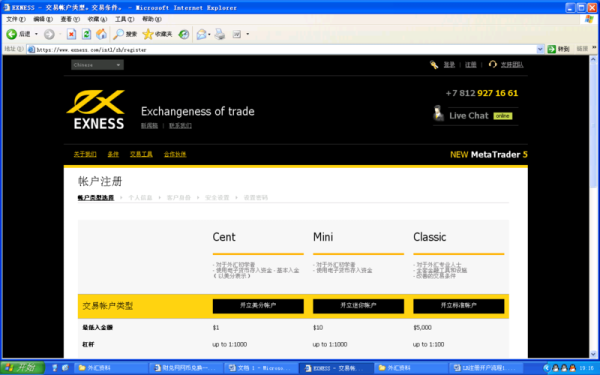Open the History toolbar icon
Viewport: 600px width, 375px height.
[184, 34]
